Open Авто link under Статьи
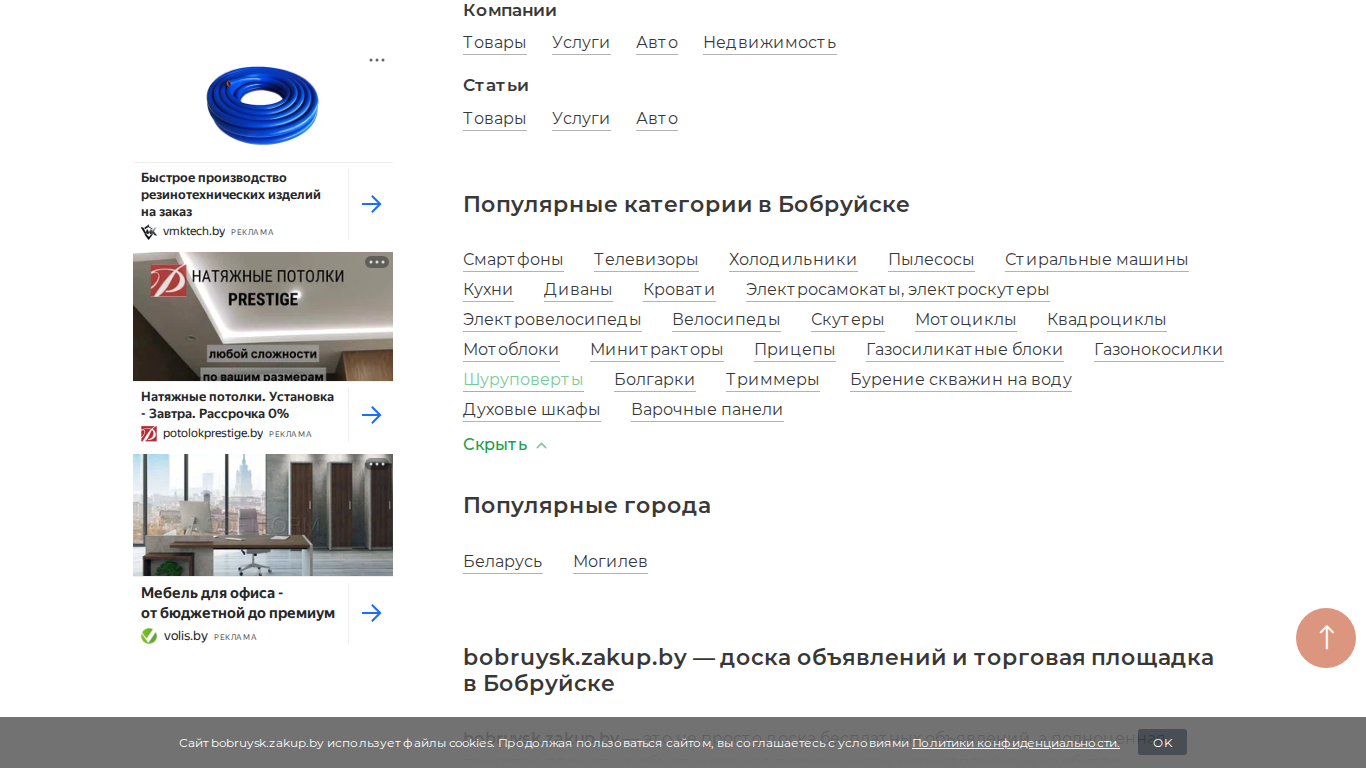1366x768 pixels. [657, 118]
